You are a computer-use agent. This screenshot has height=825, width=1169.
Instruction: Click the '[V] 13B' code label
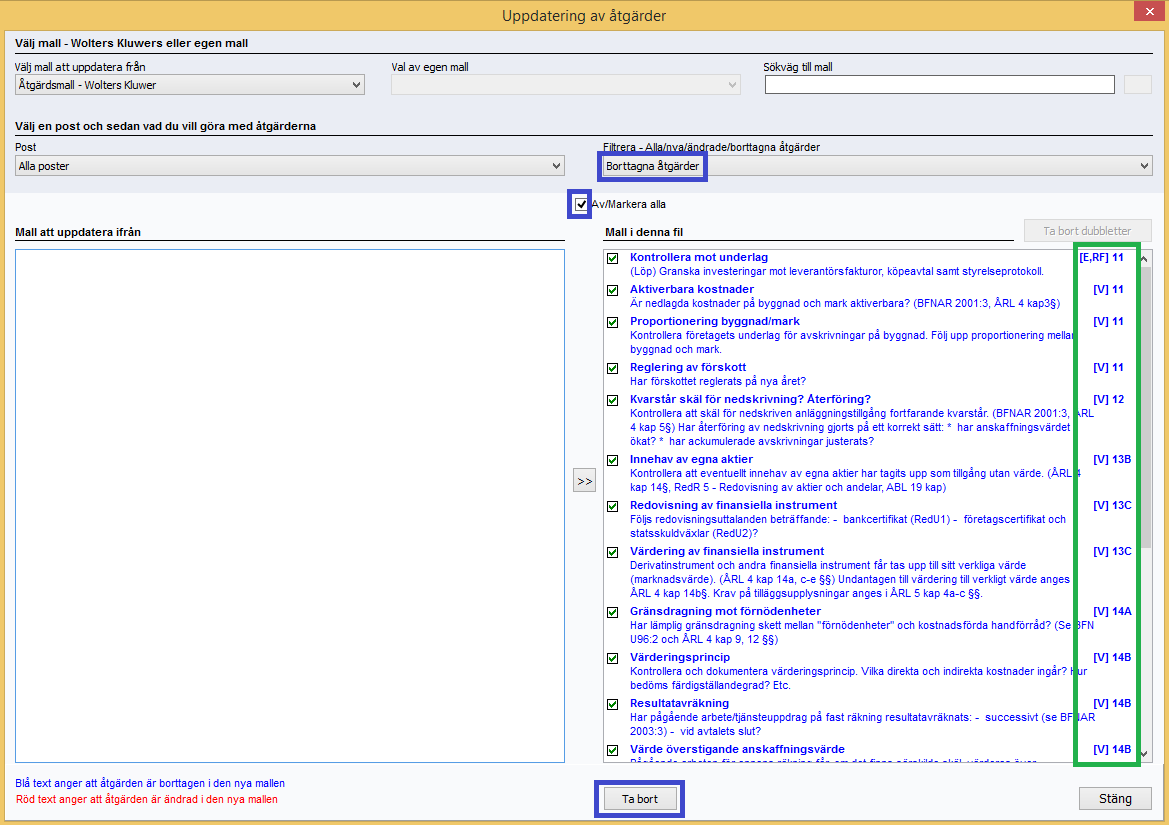click(x=1112, y=459)
